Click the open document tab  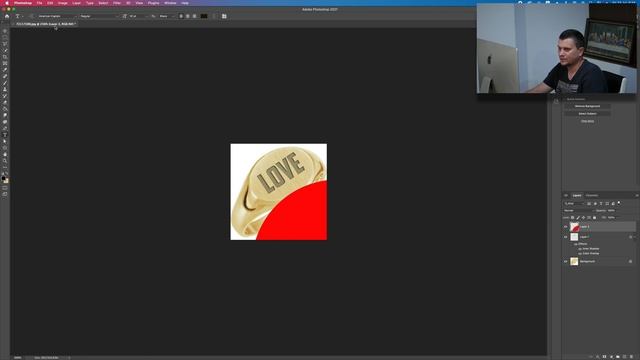click(x=46, y=24)
